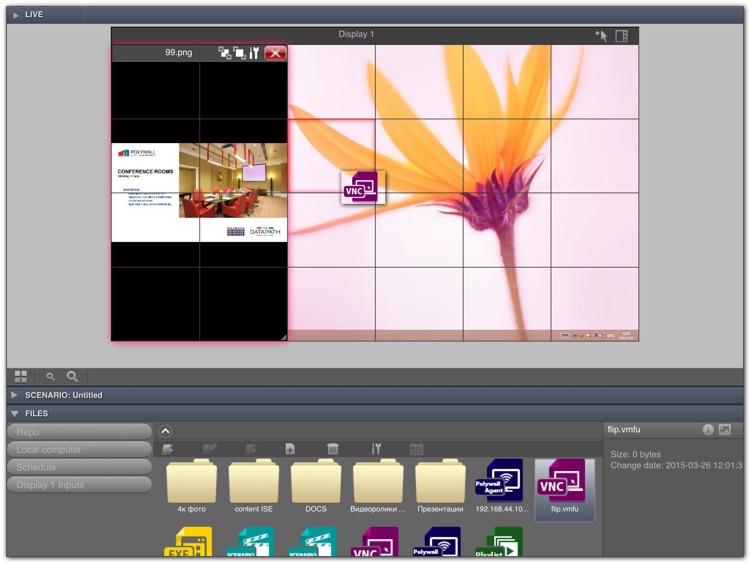The image size is (750, 563).
Task: Collapse the FILES section triangle
Action: [14, 413]
